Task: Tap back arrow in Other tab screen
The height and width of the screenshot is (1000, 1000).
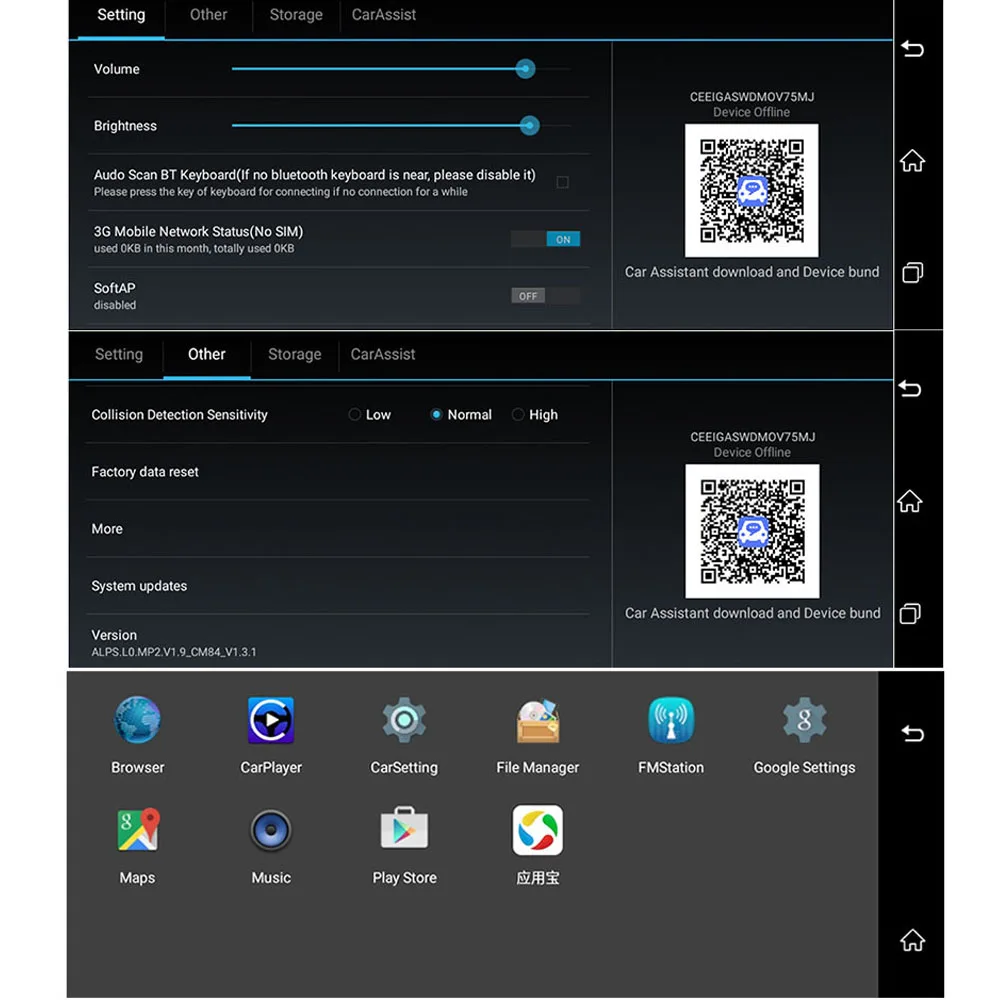Action: point(910,388)
